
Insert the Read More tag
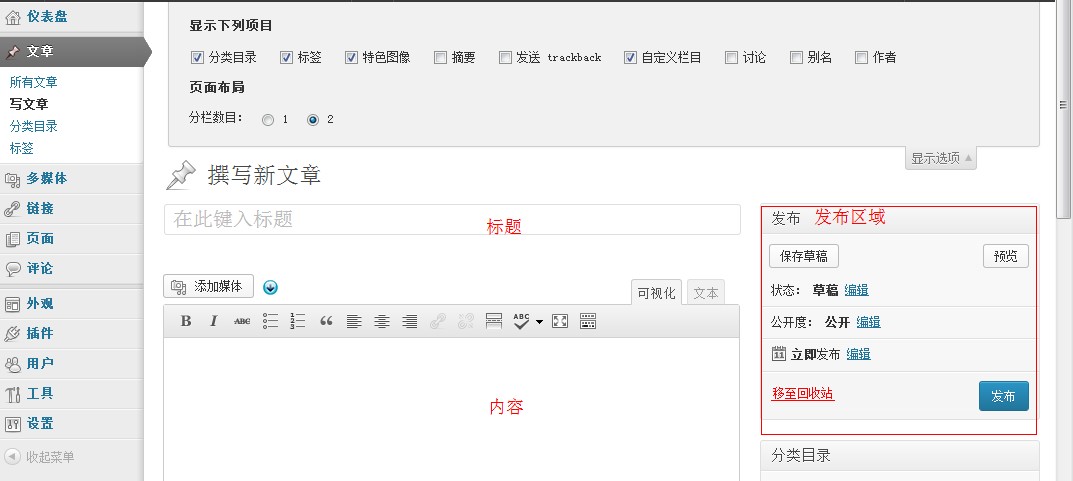(493, 321)
